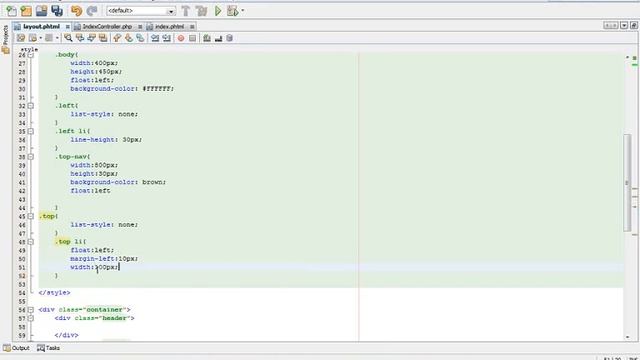Click the scrollbar down arrow in editor

click(x=627, y=337)
